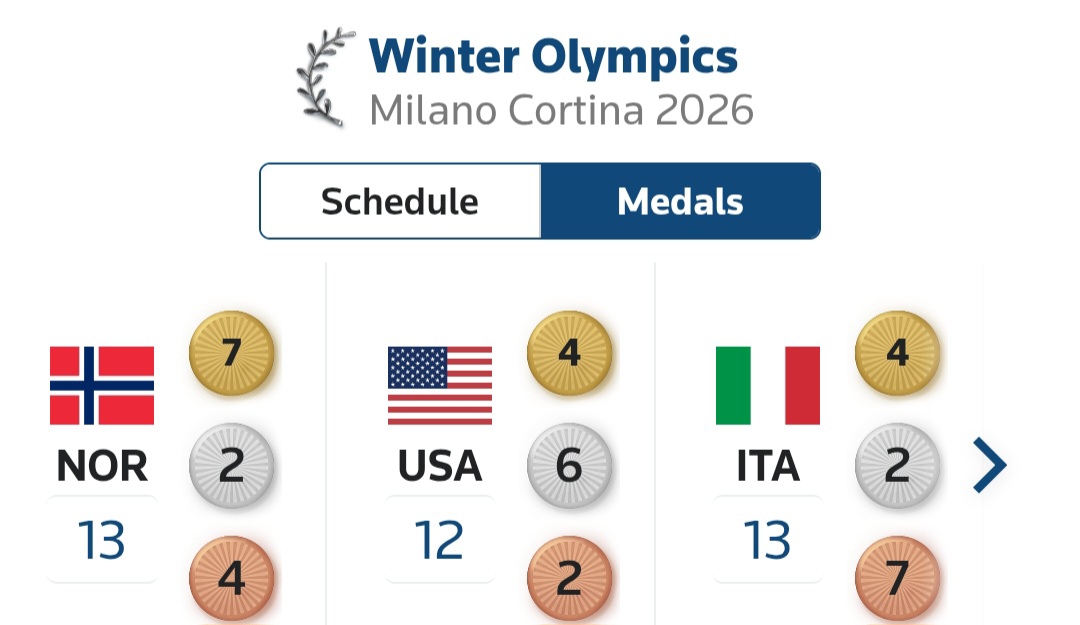
Task: Click the laurel wreath Olympics logo
Action: [326, 78]
